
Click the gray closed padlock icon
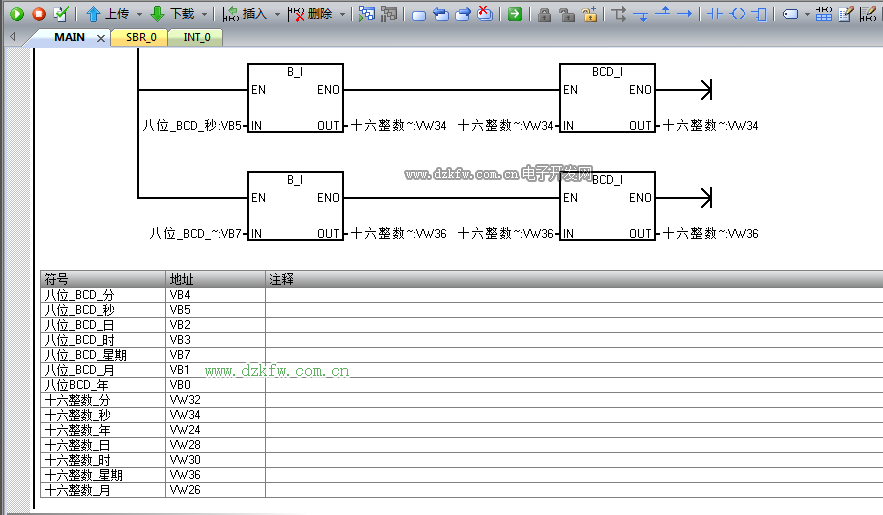pyautogui.click(x=544, y=14)
